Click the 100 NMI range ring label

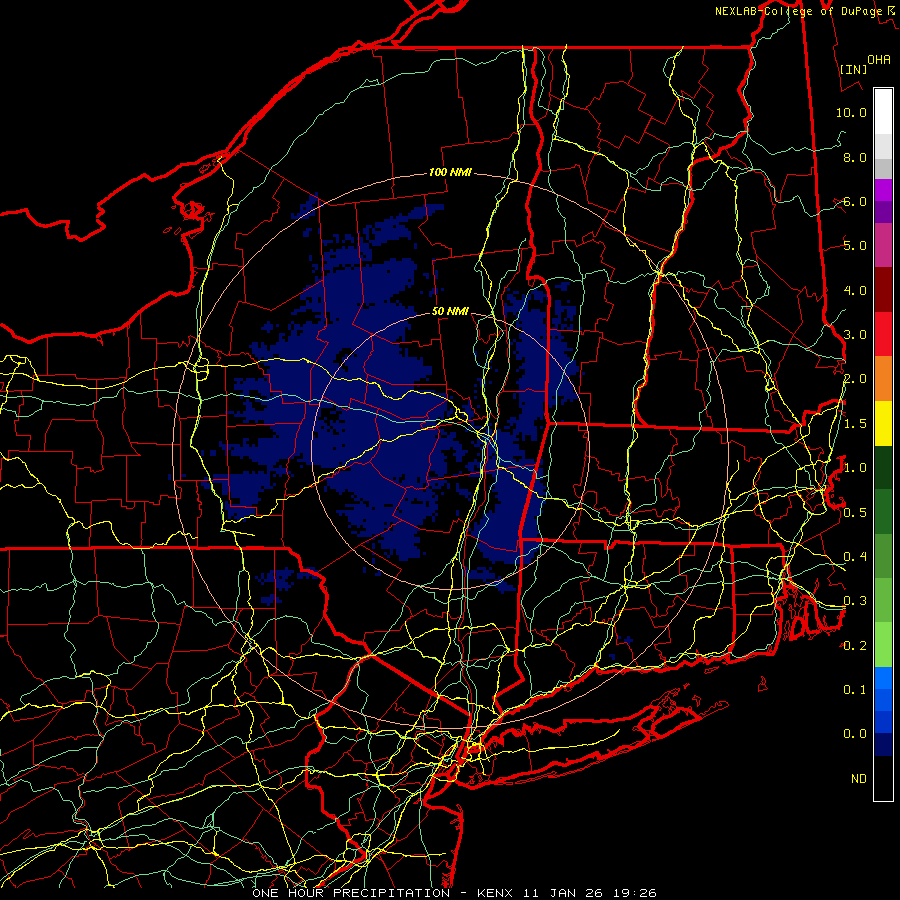click(449, 172)
